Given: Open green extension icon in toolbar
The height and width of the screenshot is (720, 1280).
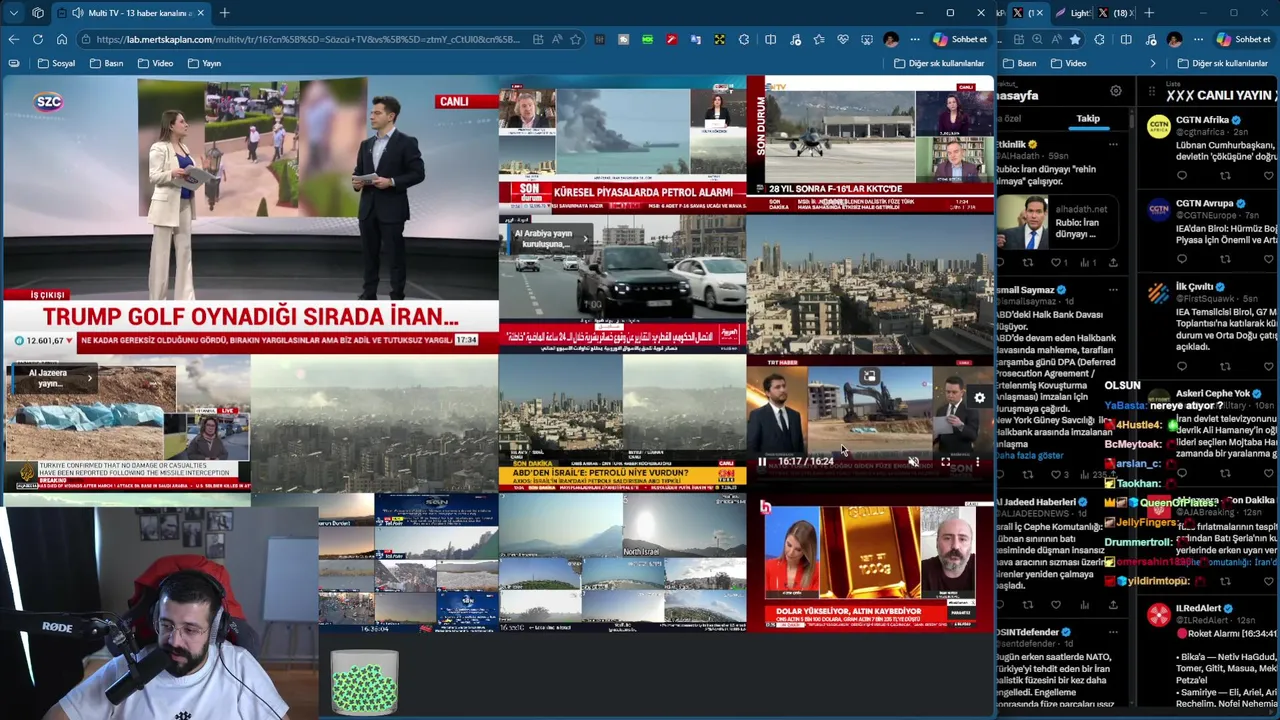Looking at the screenshot, I should point(647,39).
